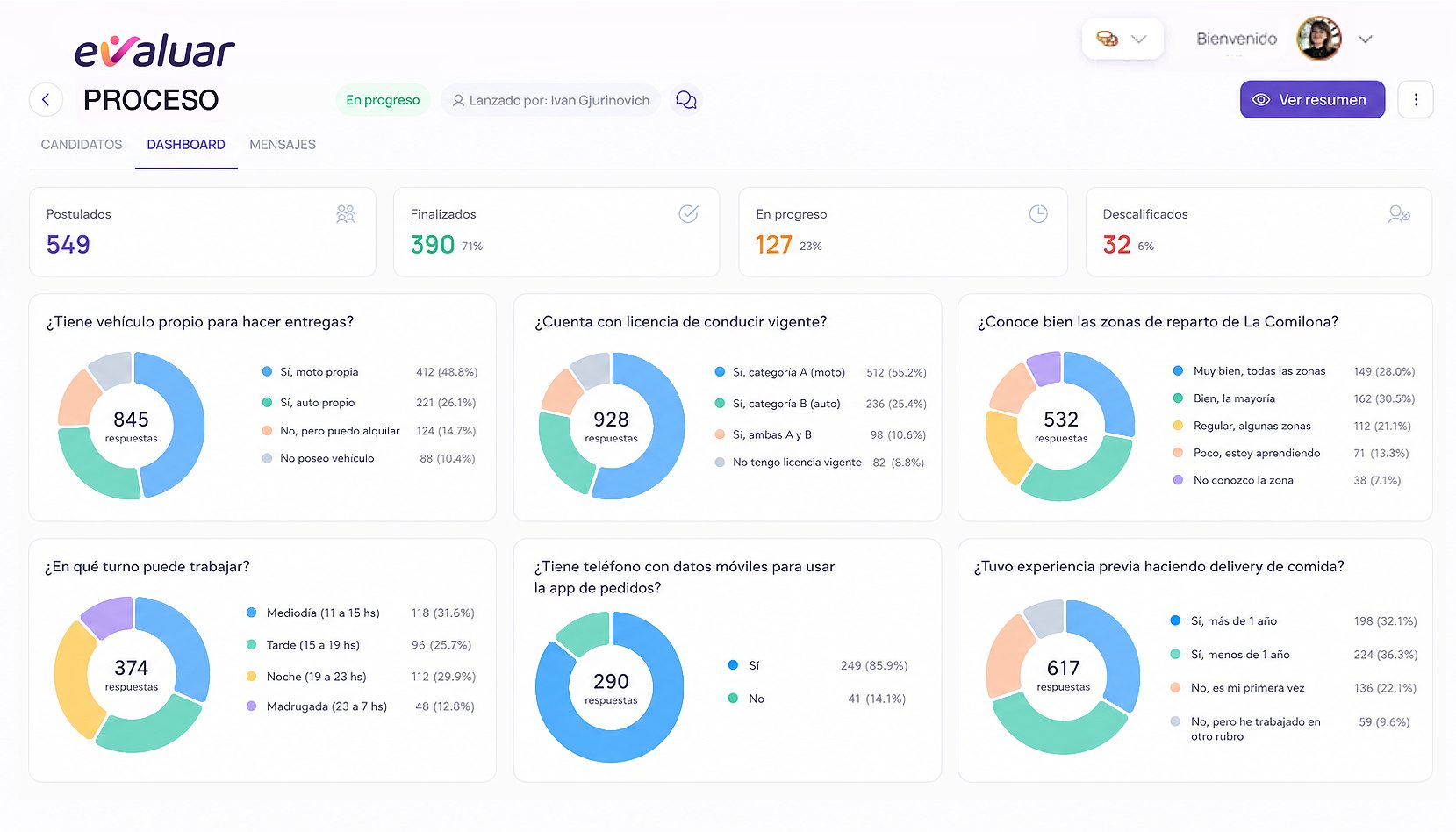This screenshot has width=1456, height=832.
Task: Click the Ver resumen button
Action: click(1312, 100)
